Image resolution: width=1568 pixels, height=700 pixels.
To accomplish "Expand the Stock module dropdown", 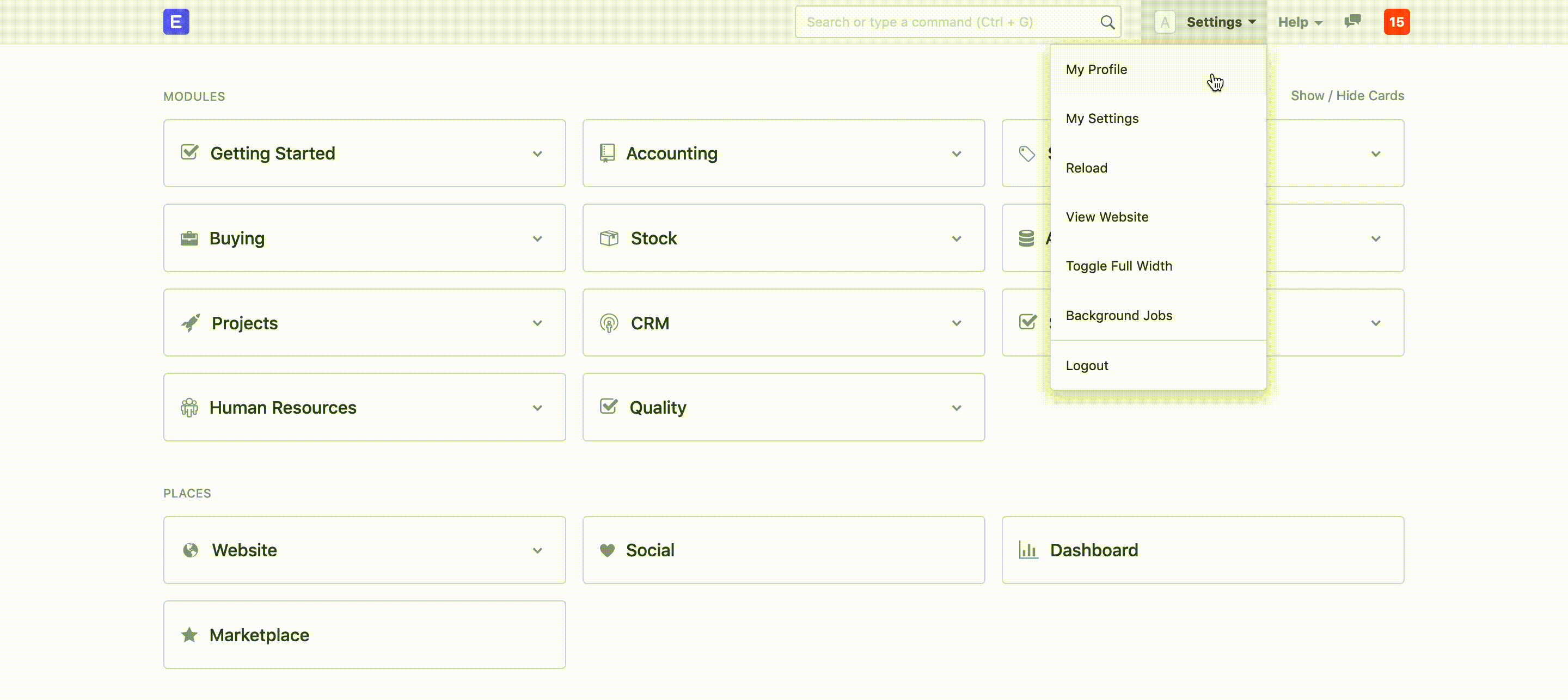I will 956,238.
